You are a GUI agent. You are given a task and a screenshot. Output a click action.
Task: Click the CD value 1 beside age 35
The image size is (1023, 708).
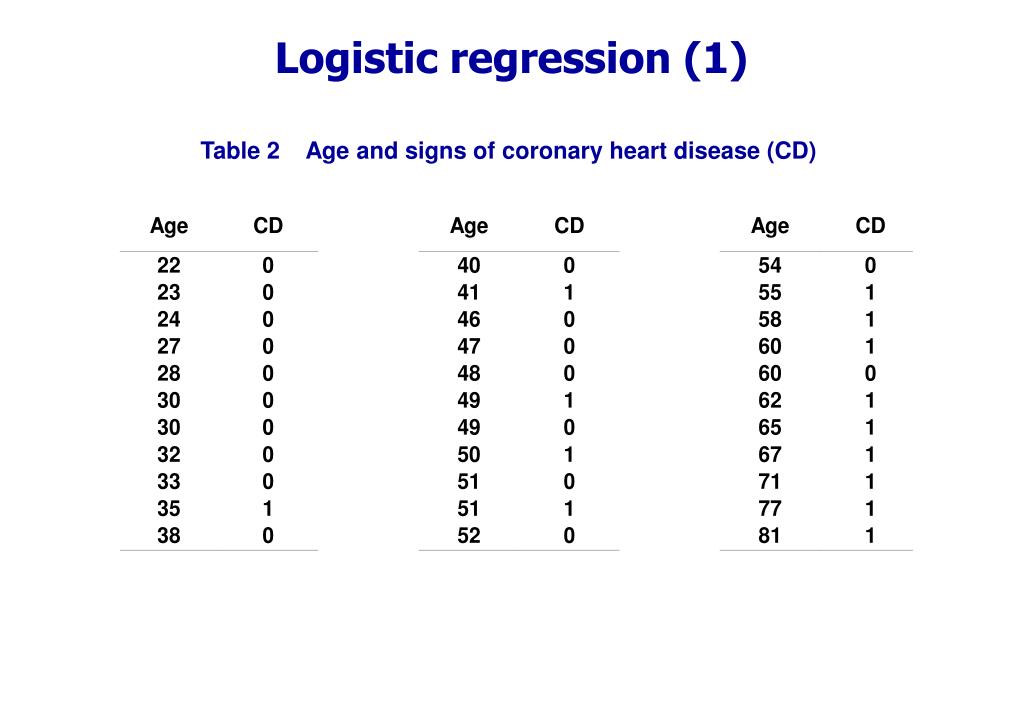pos(268,509)
